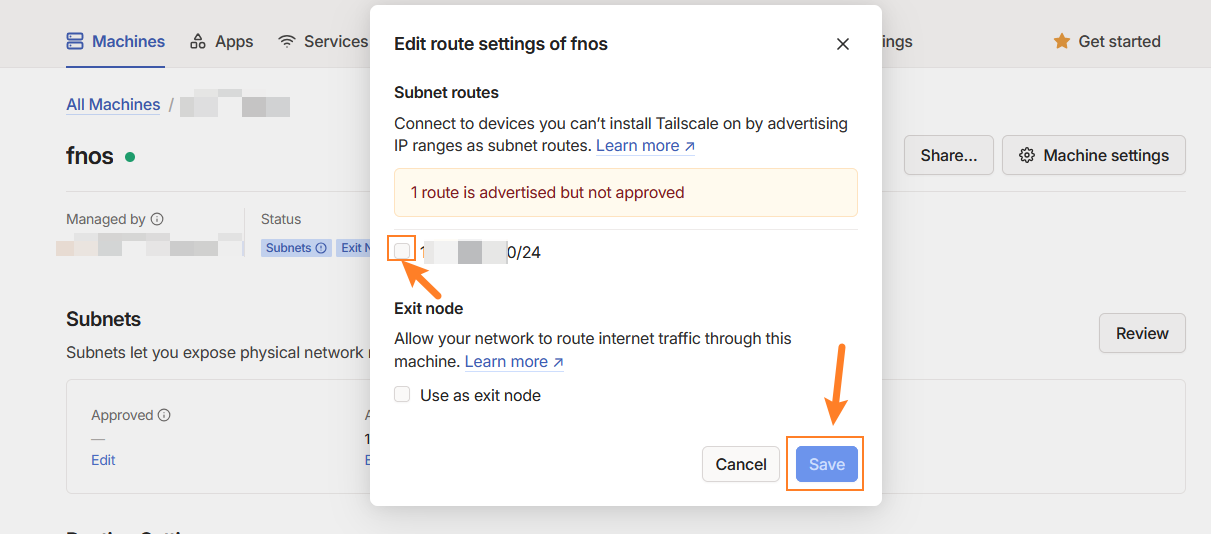This screenshot has width=1211, height=534.
Task: Click the Save button
Action: pos(826,464)
